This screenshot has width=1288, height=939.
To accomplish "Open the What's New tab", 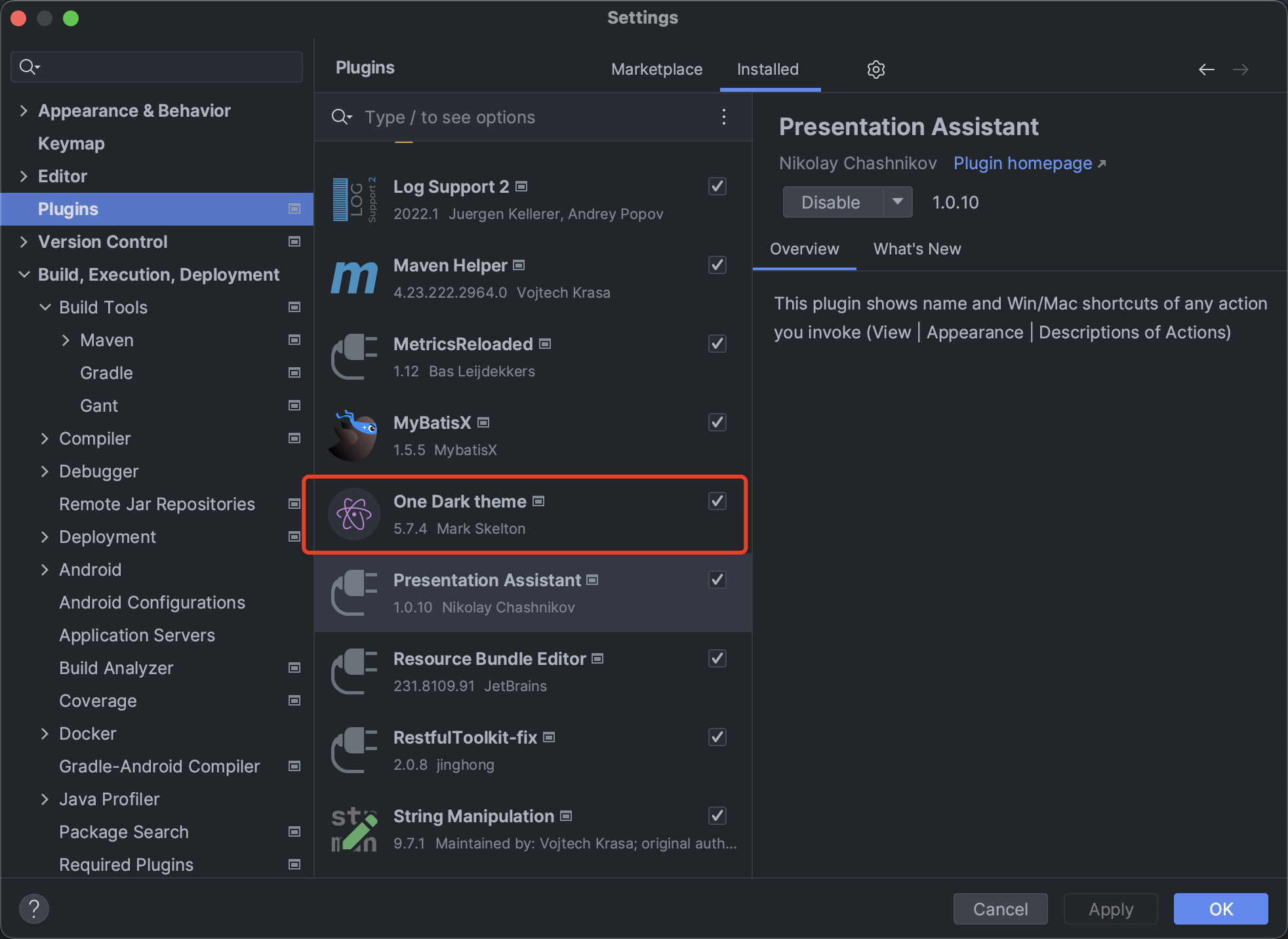I will (917, 249).
